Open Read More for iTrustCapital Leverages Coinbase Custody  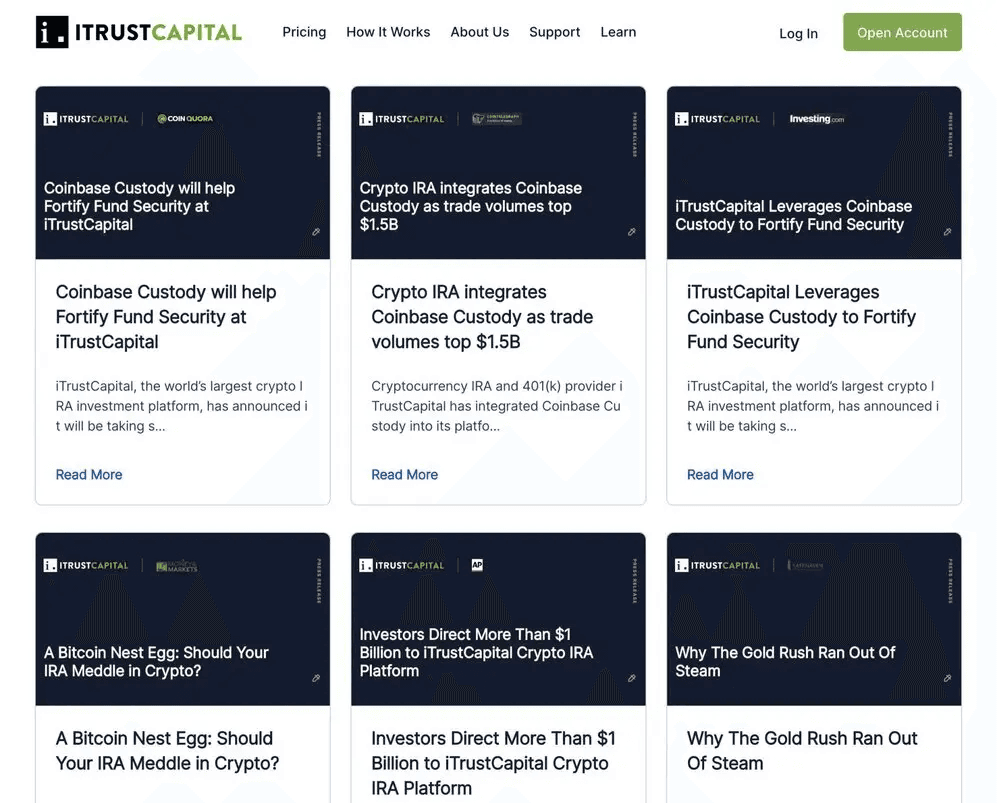click(720, 474)
